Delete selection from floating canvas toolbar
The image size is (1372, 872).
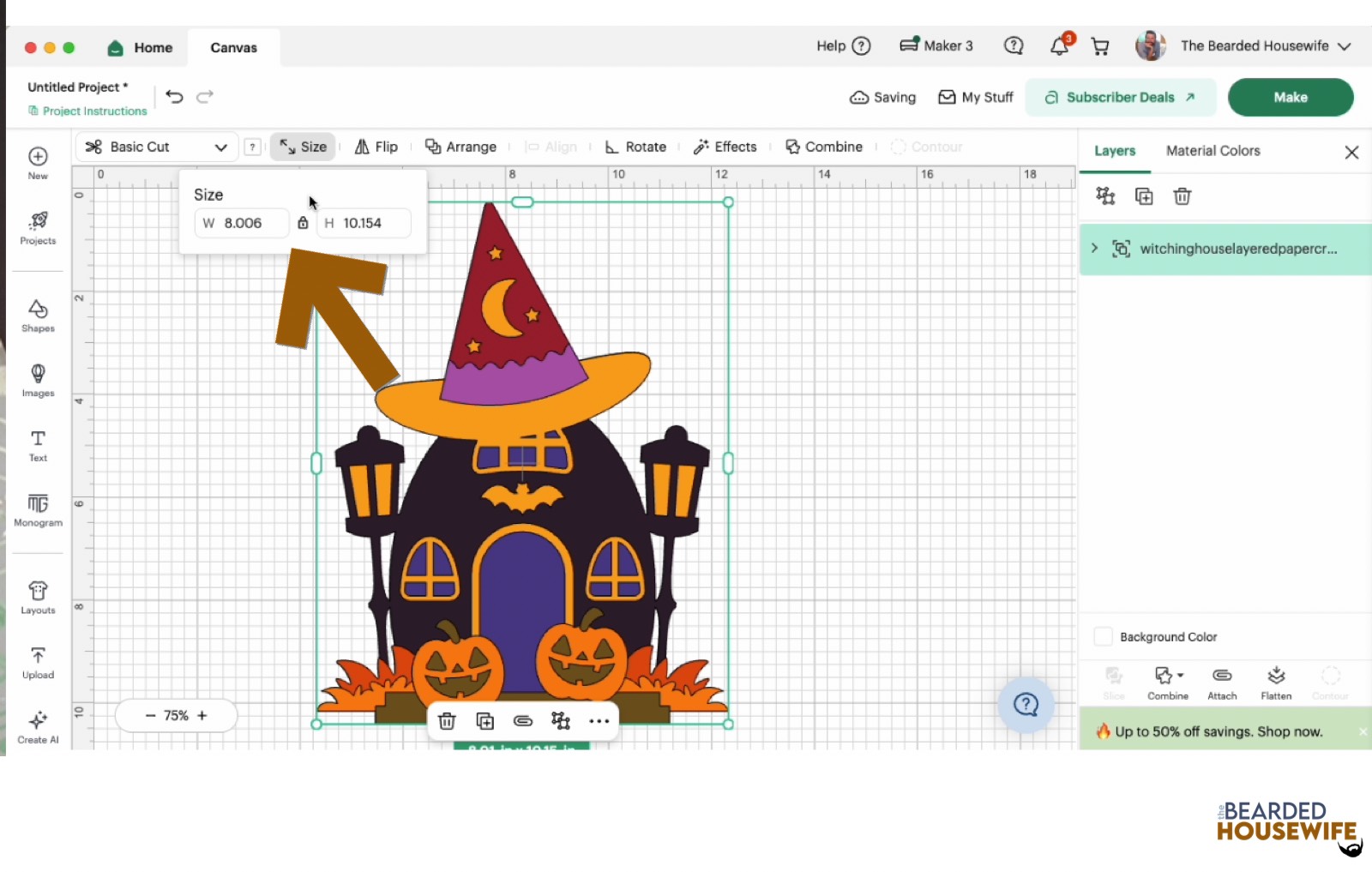[x=447, y=721]
